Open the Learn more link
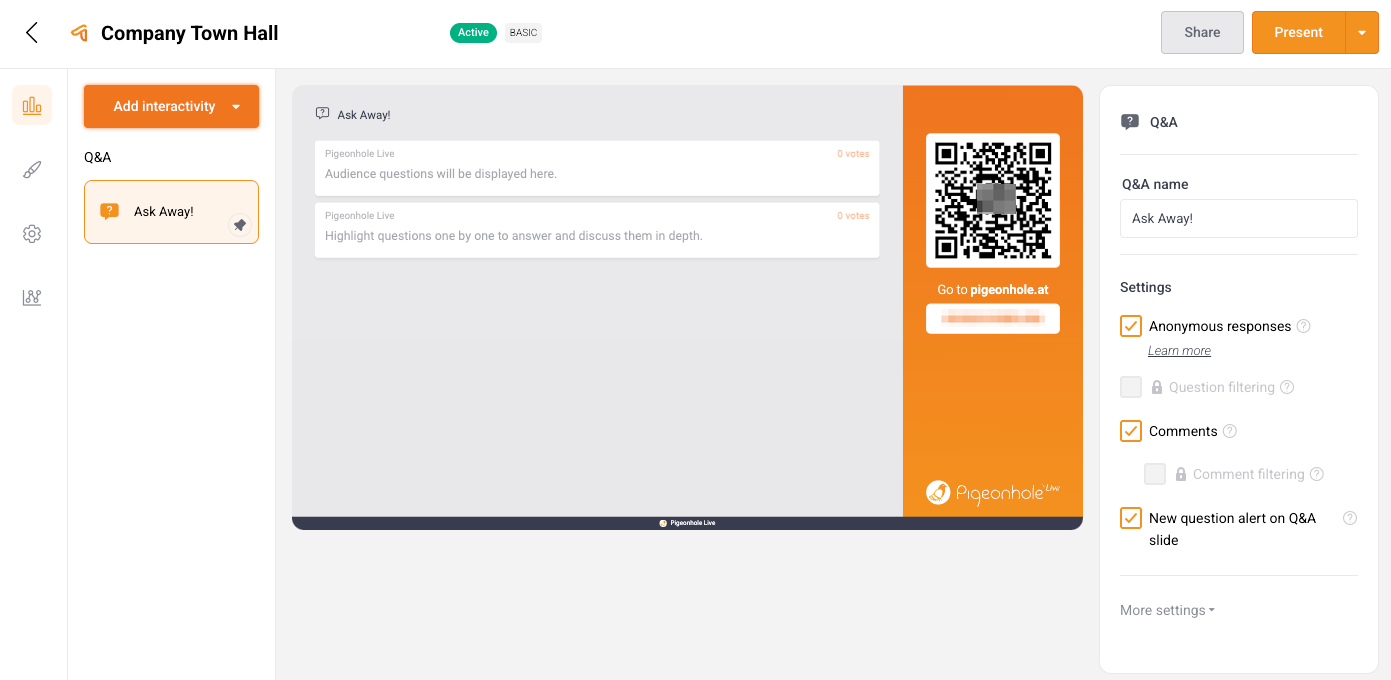 (1179, 351)
